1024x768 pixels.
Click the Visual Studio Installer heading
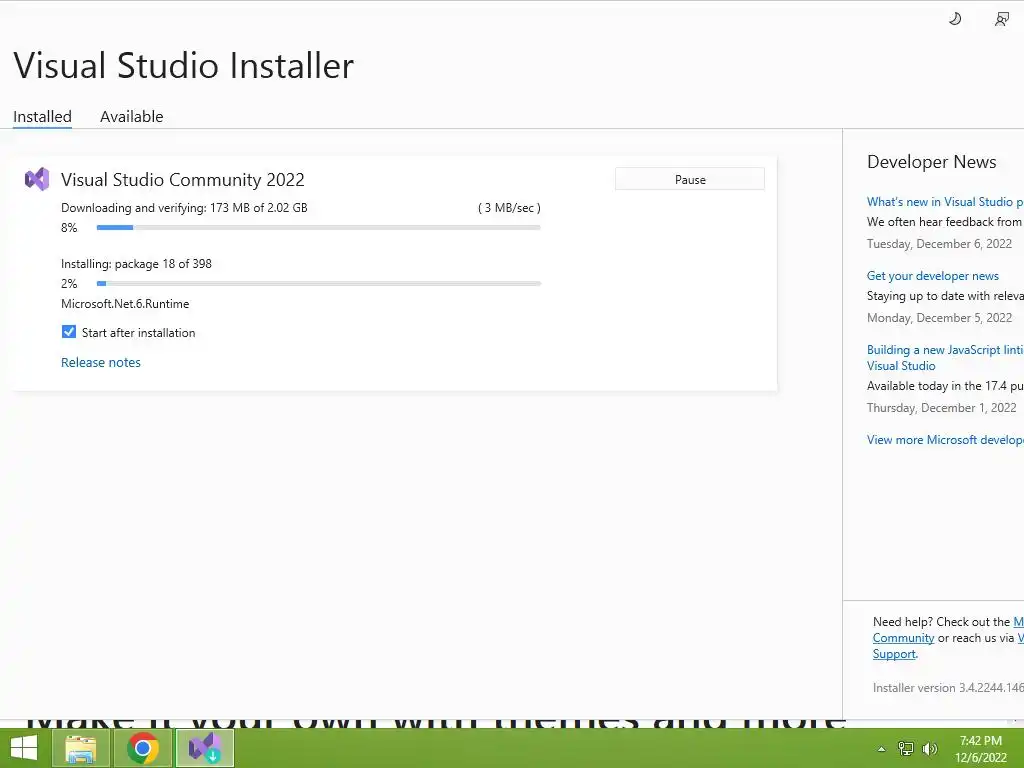184,65
